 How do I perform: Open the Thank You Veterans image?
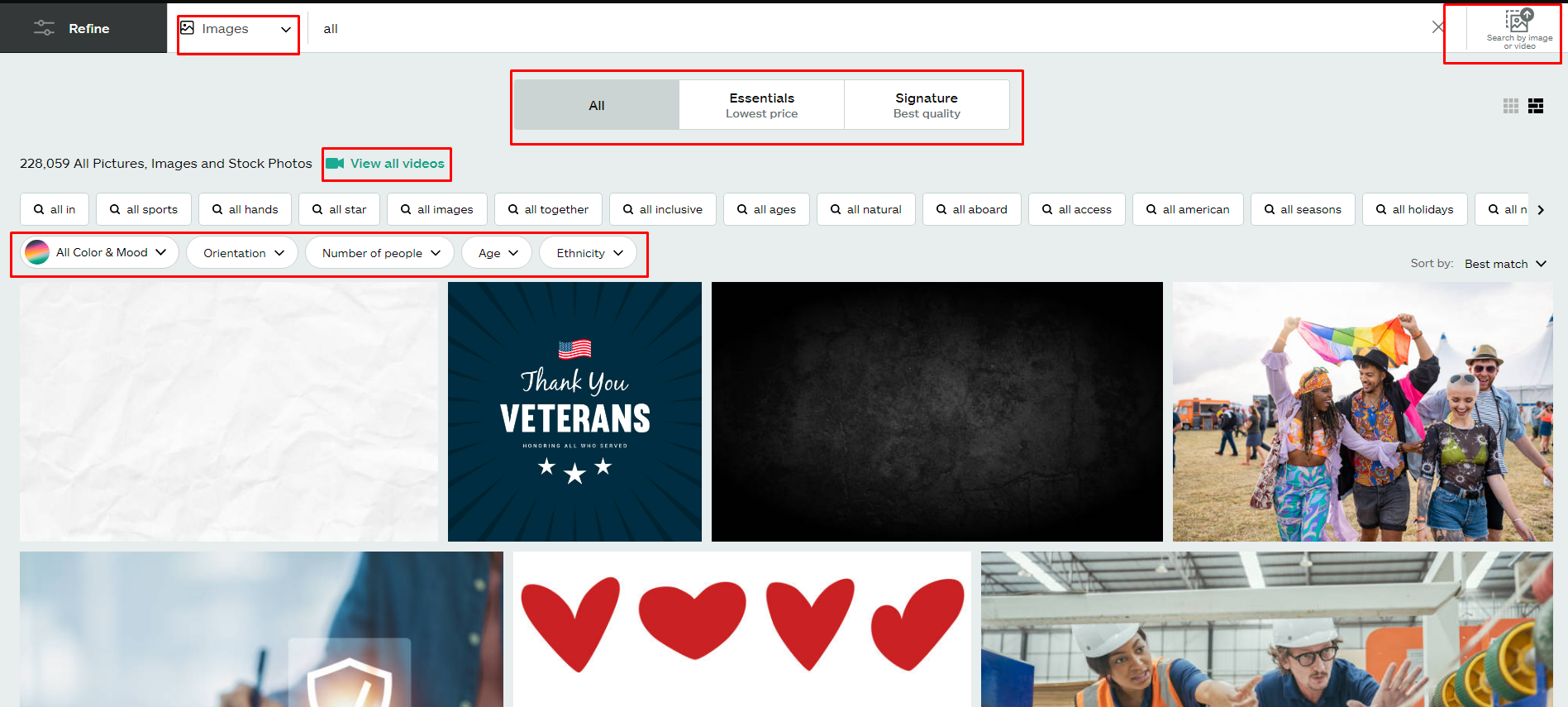point(574,412)
